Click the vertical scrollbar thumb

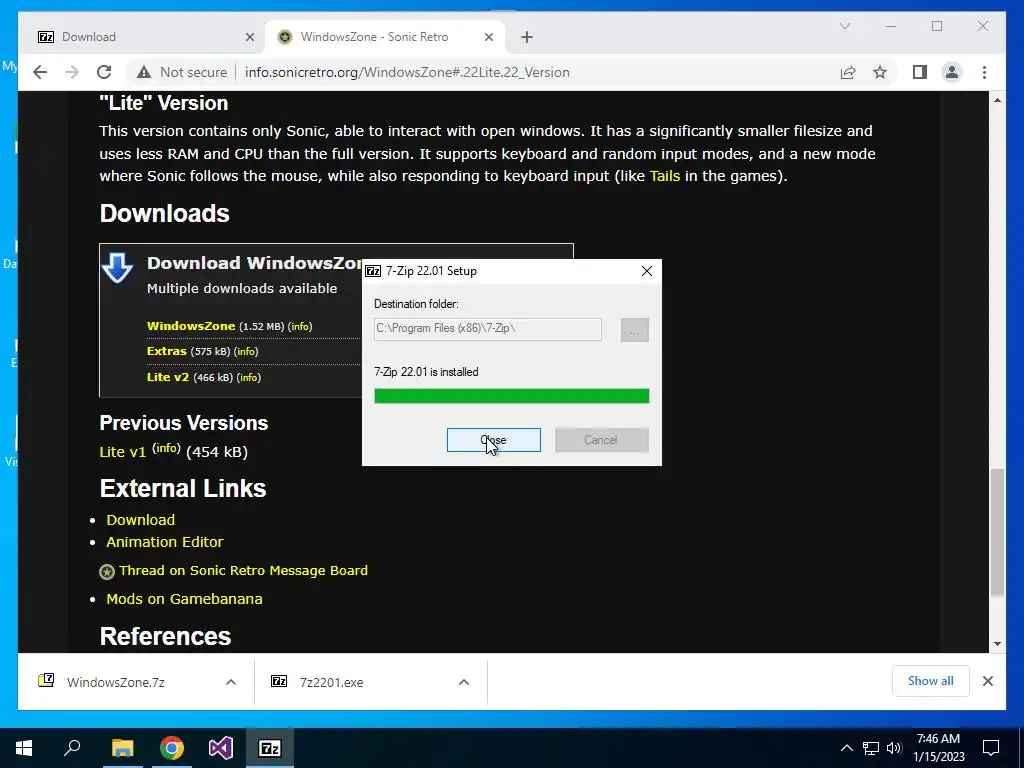tap(997, 532)
